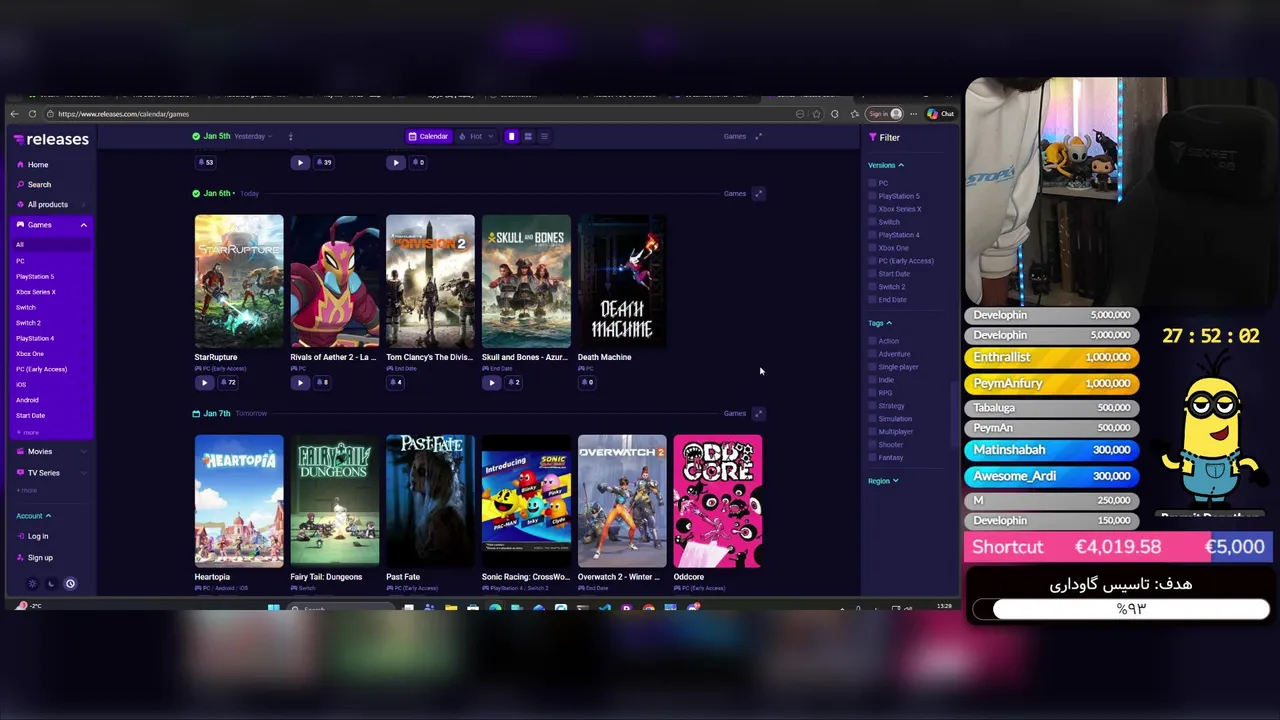Click the Home sidebar icon
The width and height of the screenshot is (1280, 720).
(x=20, y=164)
